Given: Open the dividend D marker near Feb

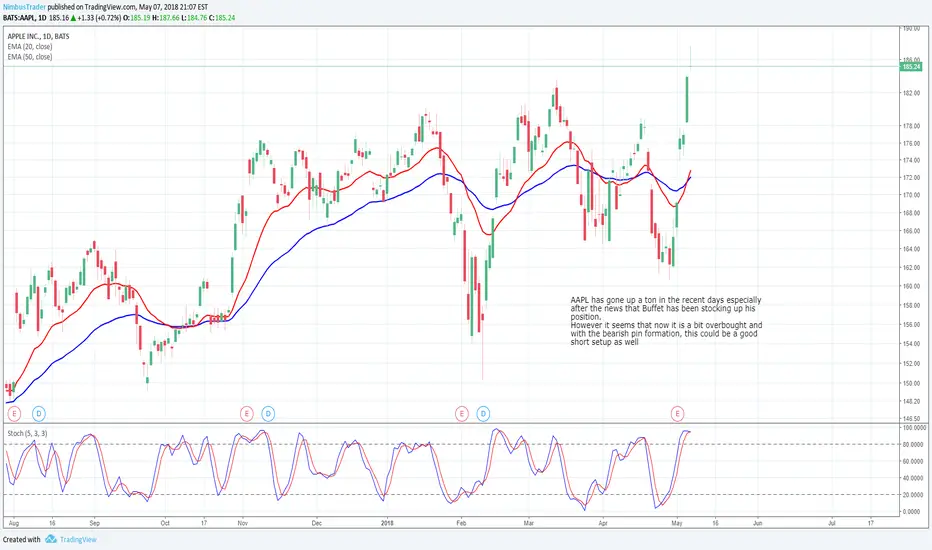Looking at the screenshot, I should tap(483, 413).
